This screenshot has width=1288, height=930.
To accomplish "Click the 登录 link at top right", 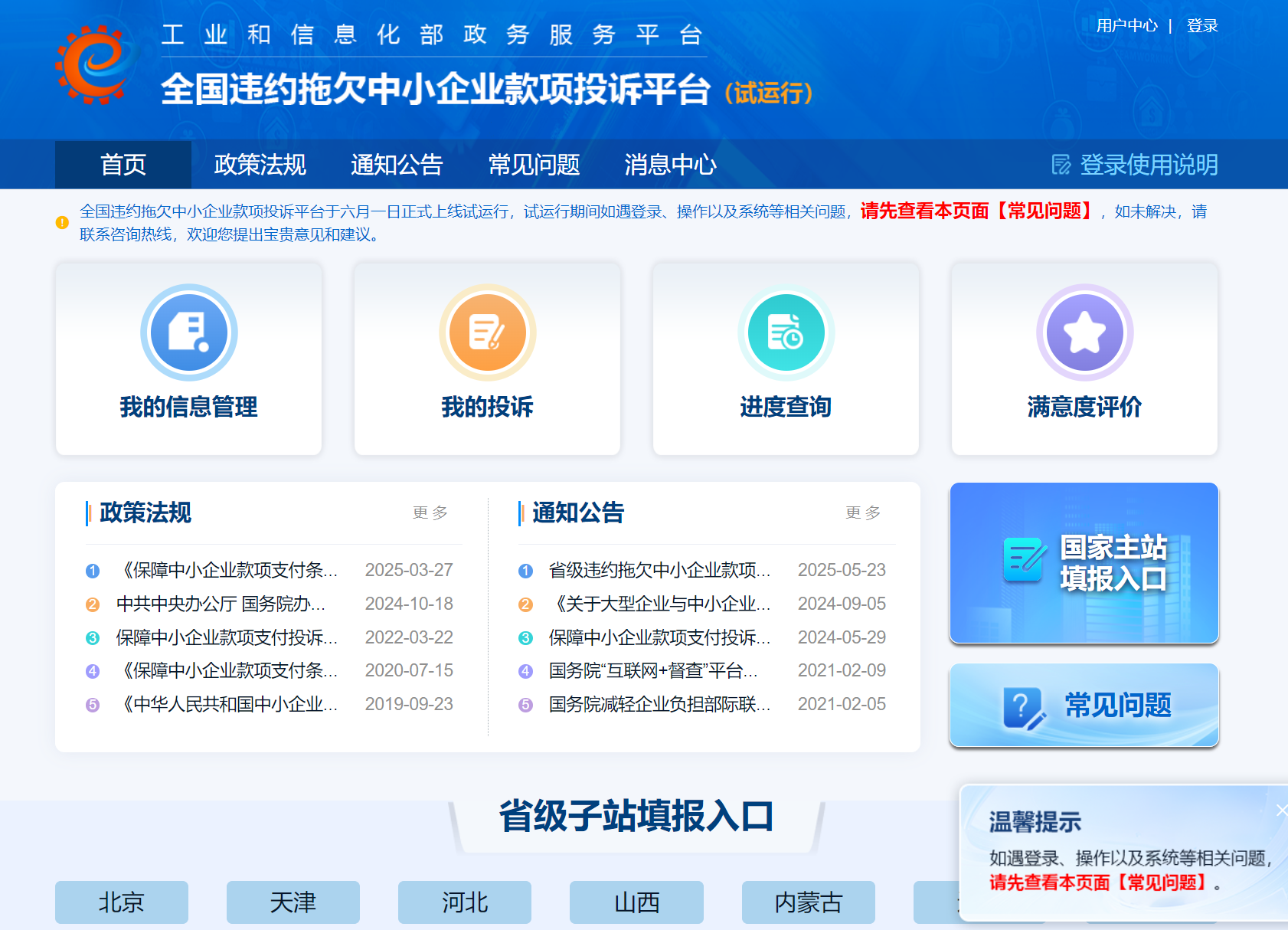I will click(1201, 26).
